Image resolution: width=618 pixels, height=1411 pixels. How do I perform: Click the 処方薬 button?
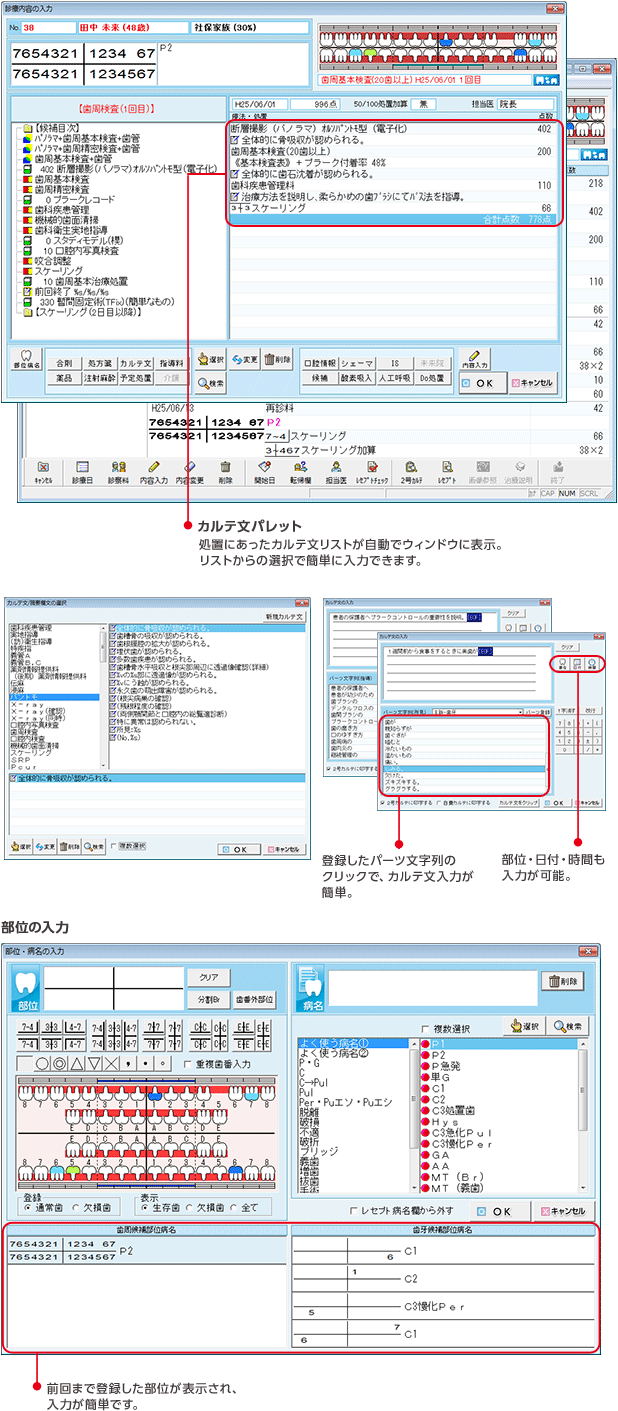point(98,362)
